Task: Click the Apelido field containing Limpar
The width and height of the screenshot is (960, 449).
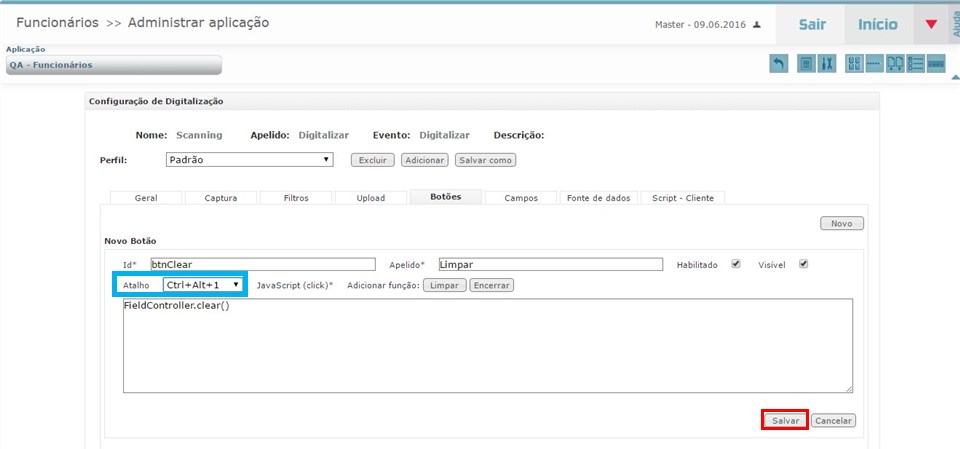Action: [550, 265]
